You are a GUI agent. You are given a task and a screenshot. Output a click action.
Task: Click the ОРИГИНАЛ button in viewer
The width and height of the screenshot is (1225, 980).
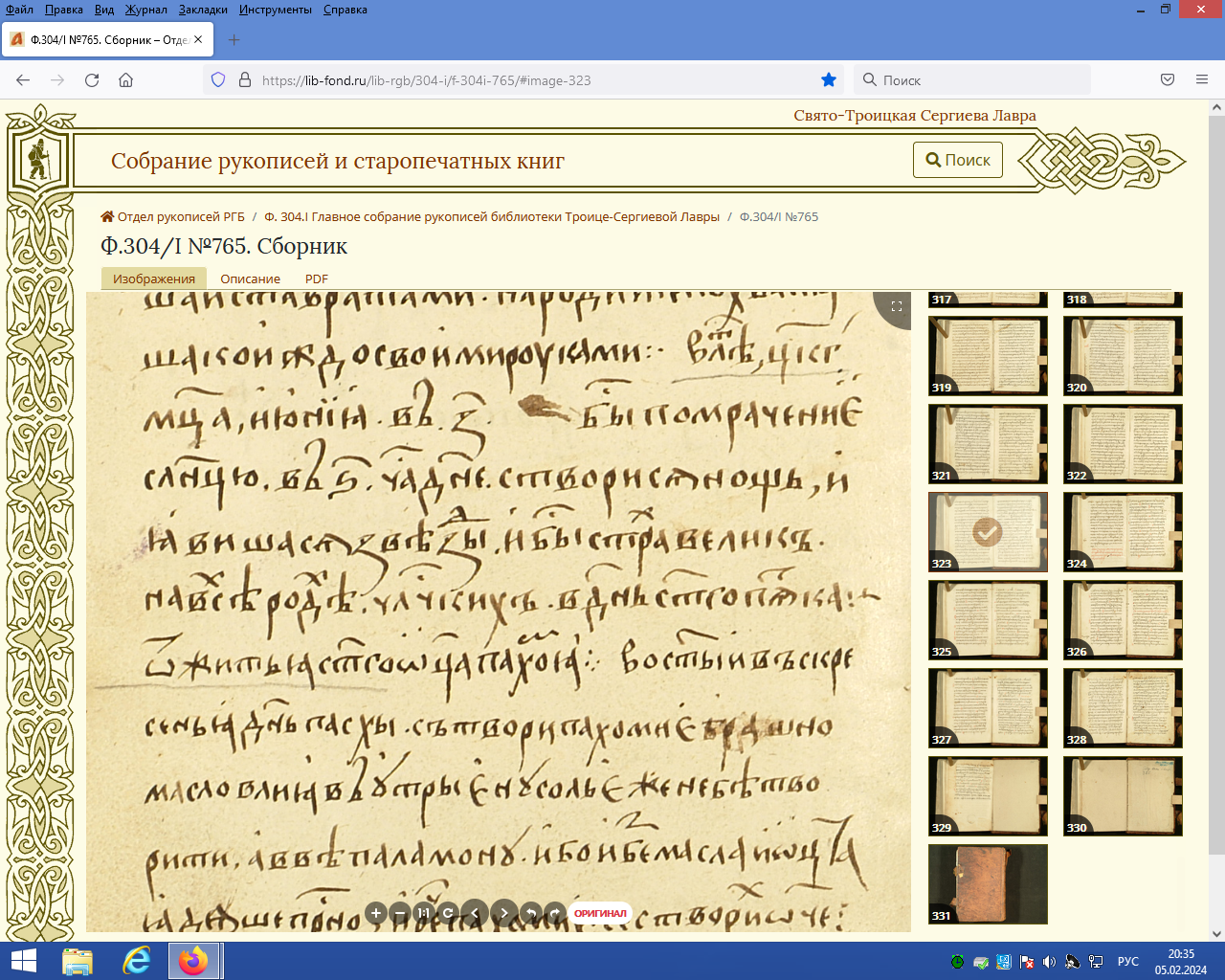point(600,913)
